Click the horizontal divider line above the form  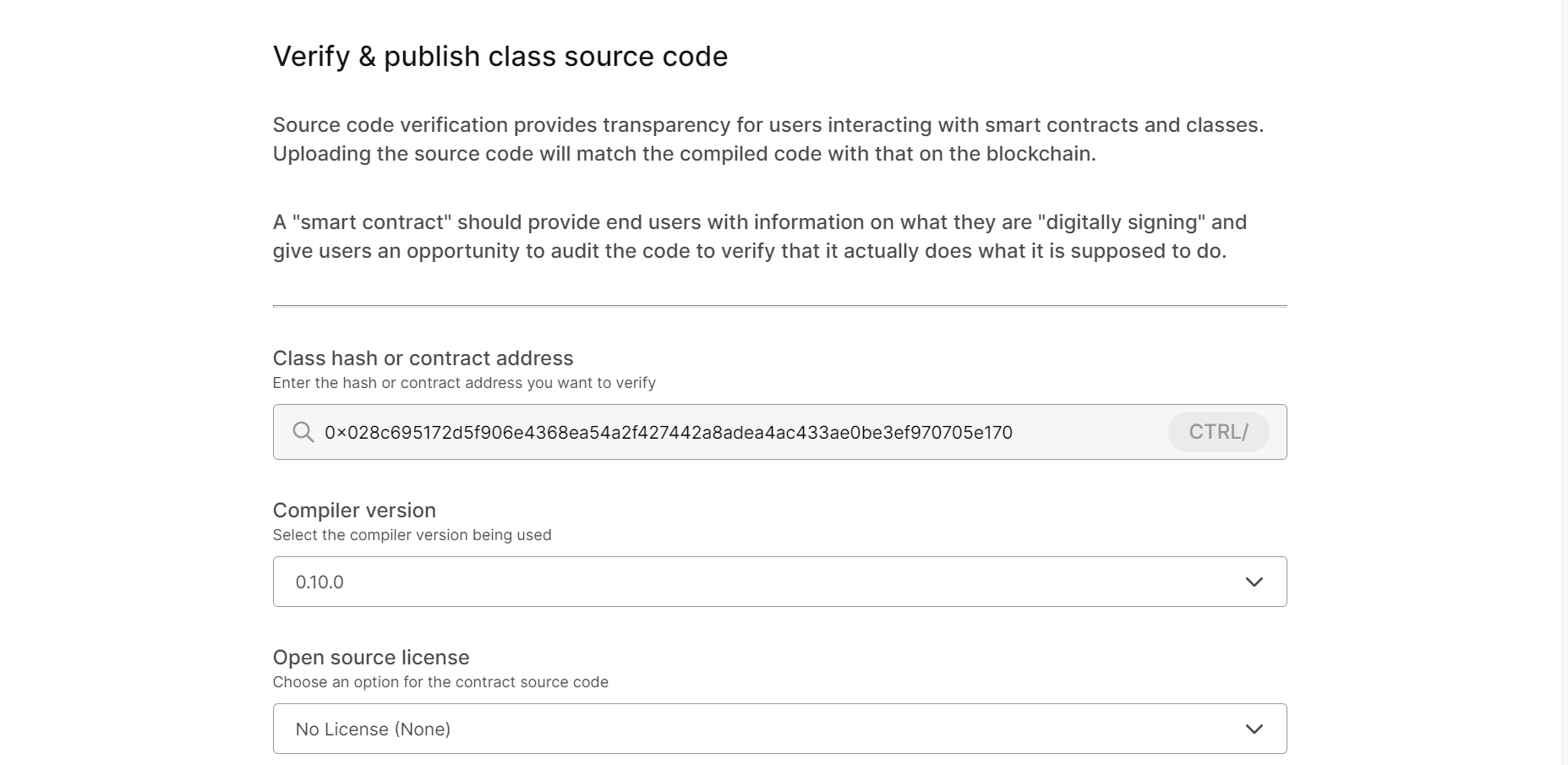tap(779, 306)
